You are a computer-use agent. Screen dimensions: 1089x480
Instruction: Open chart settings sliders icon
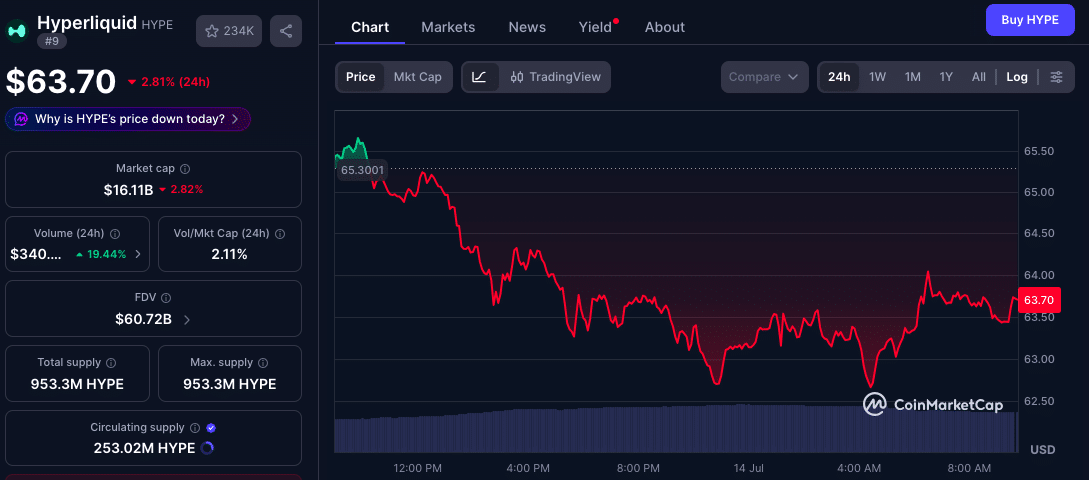[x=1056, y=77]
